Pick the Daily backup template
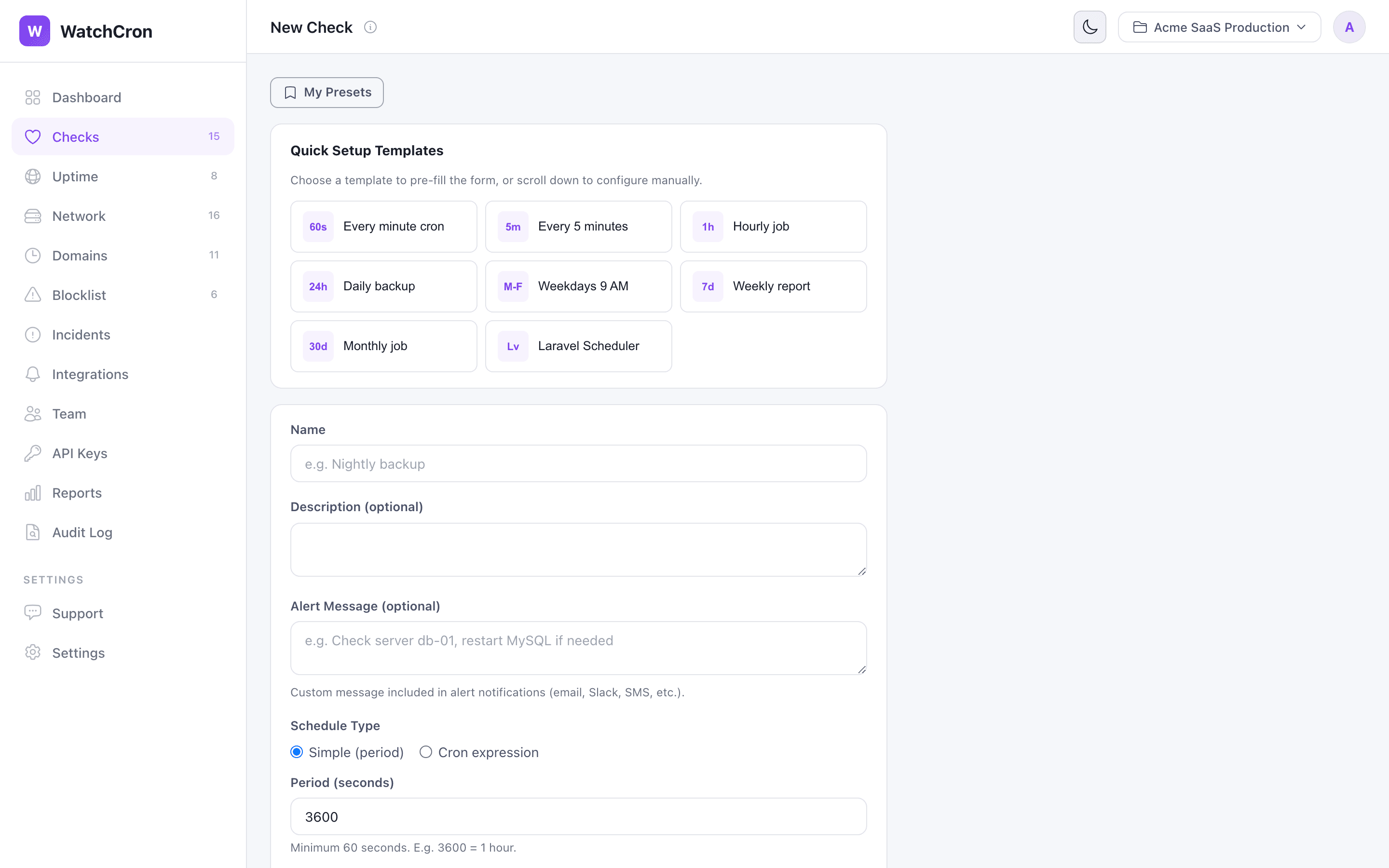 [x=383, y=286]
